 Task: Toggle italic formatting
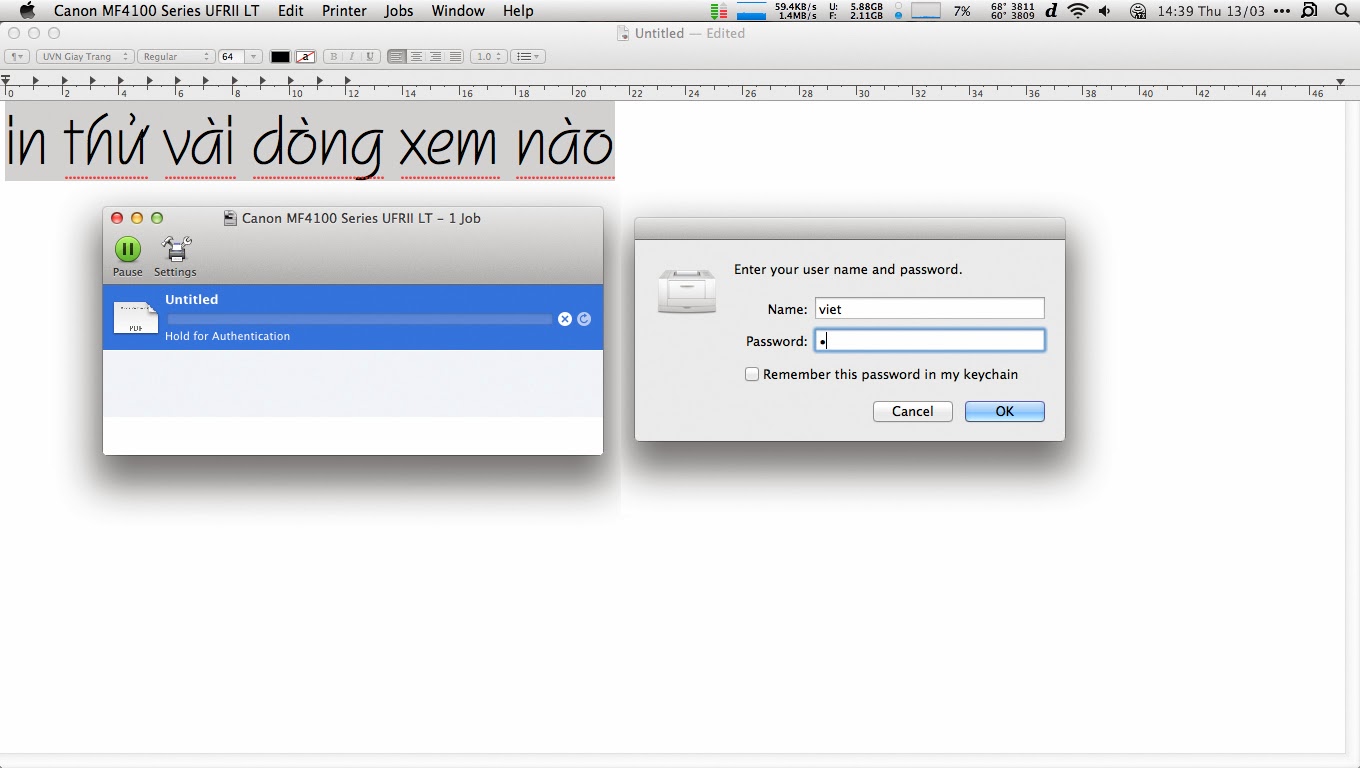coord(351,57)
